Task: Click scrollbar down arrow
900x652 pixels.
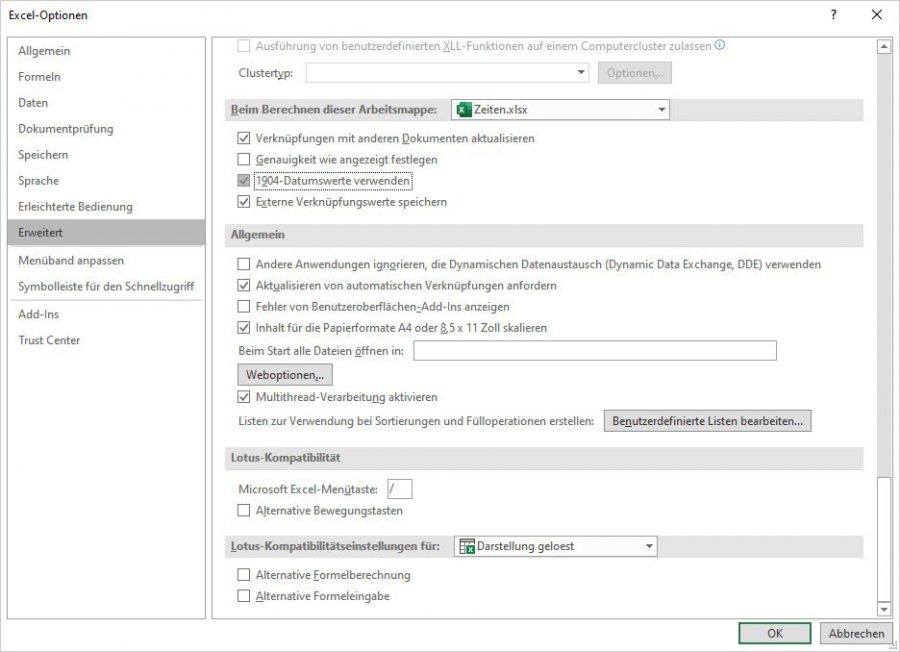Action: click(883, 609)
